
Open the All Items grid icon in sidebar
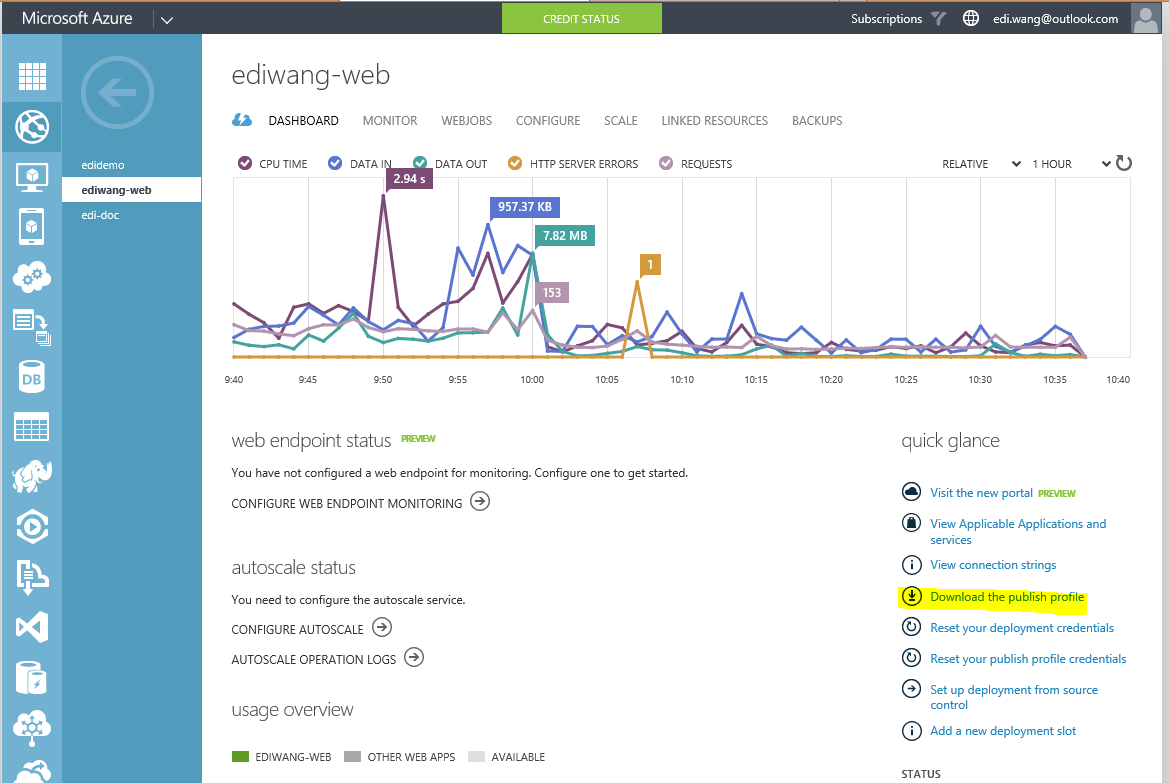(31, 76)
